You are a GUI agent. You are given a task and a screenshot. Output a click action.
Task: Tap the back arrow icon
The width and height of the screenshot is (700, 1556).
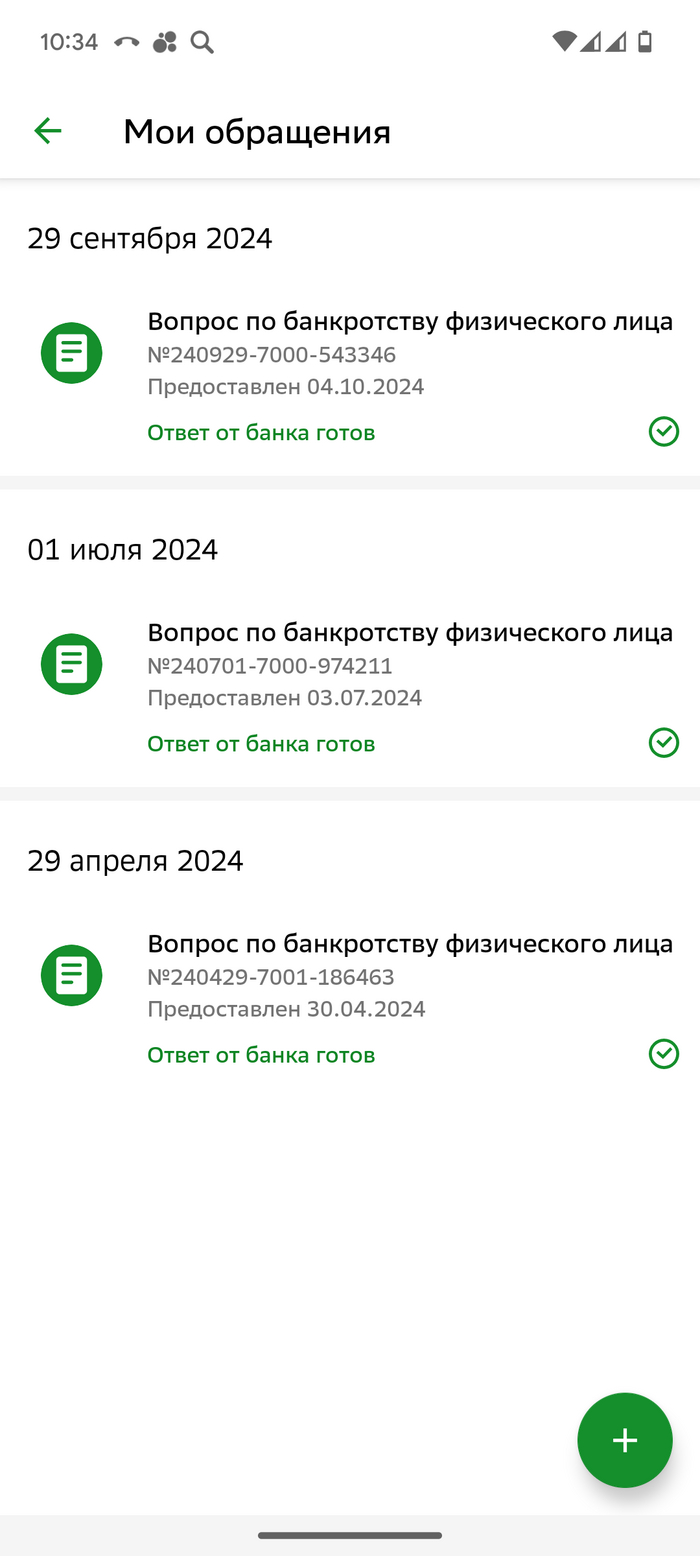48,131
